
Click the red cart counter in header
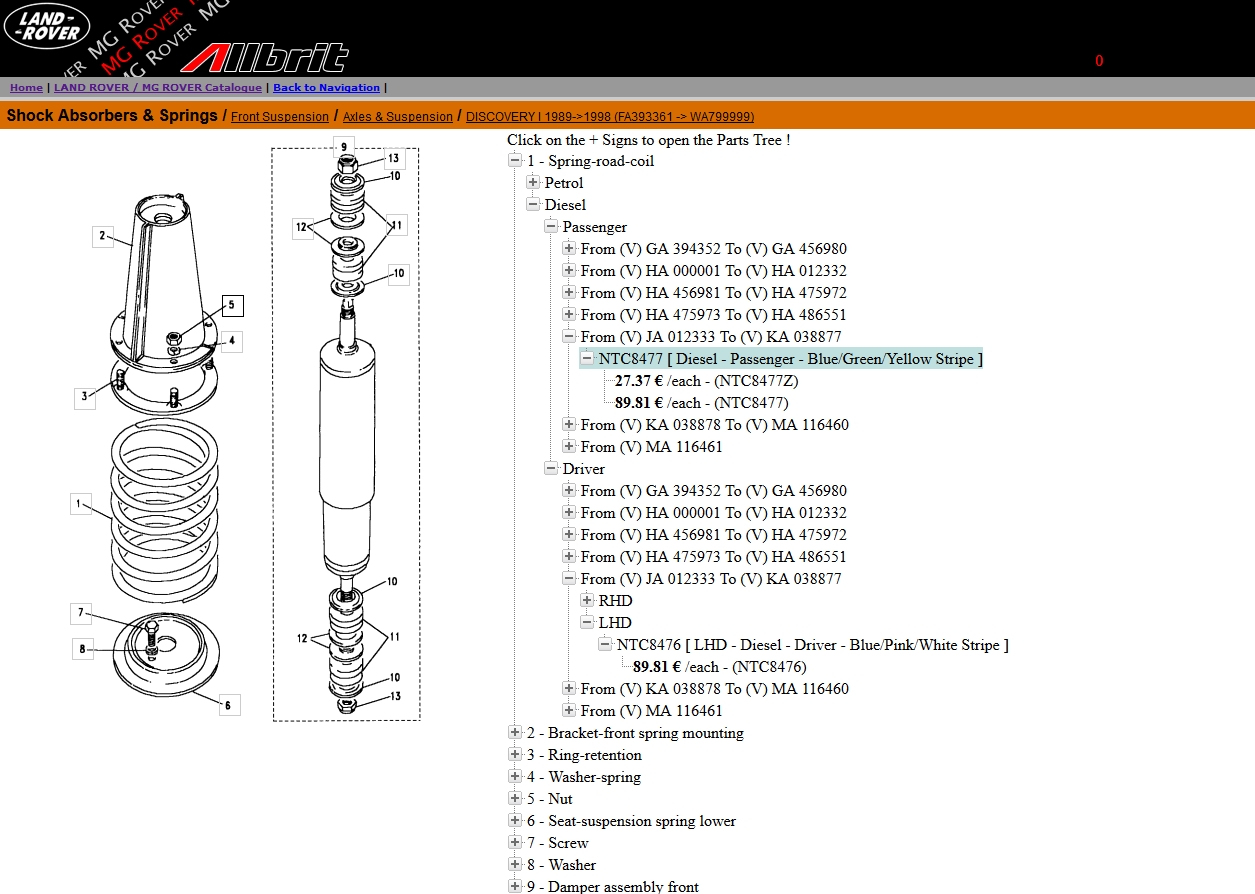click(1099, 61)
